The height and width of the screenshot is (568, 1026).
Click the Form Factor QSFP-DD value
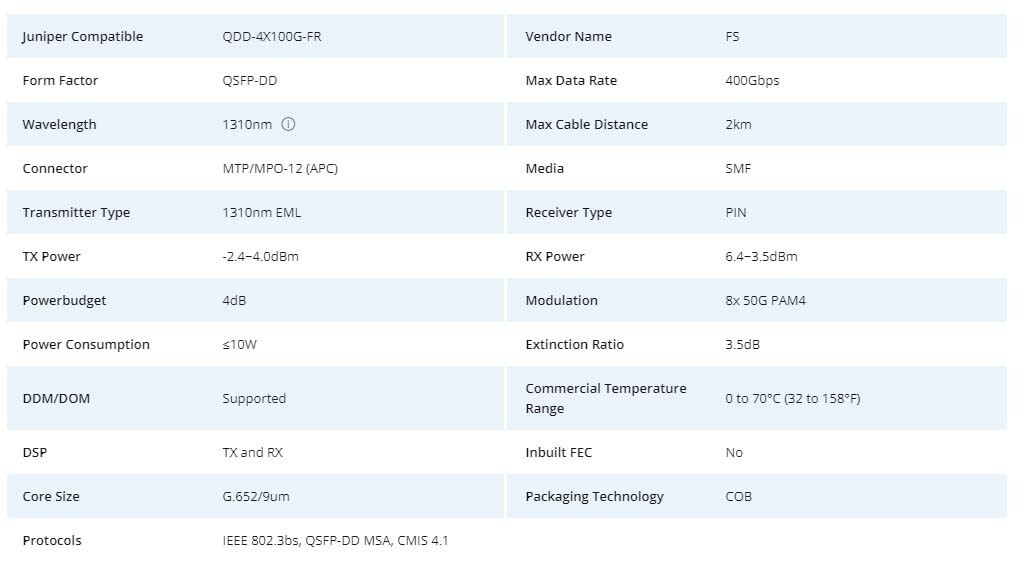pos(249,81)
